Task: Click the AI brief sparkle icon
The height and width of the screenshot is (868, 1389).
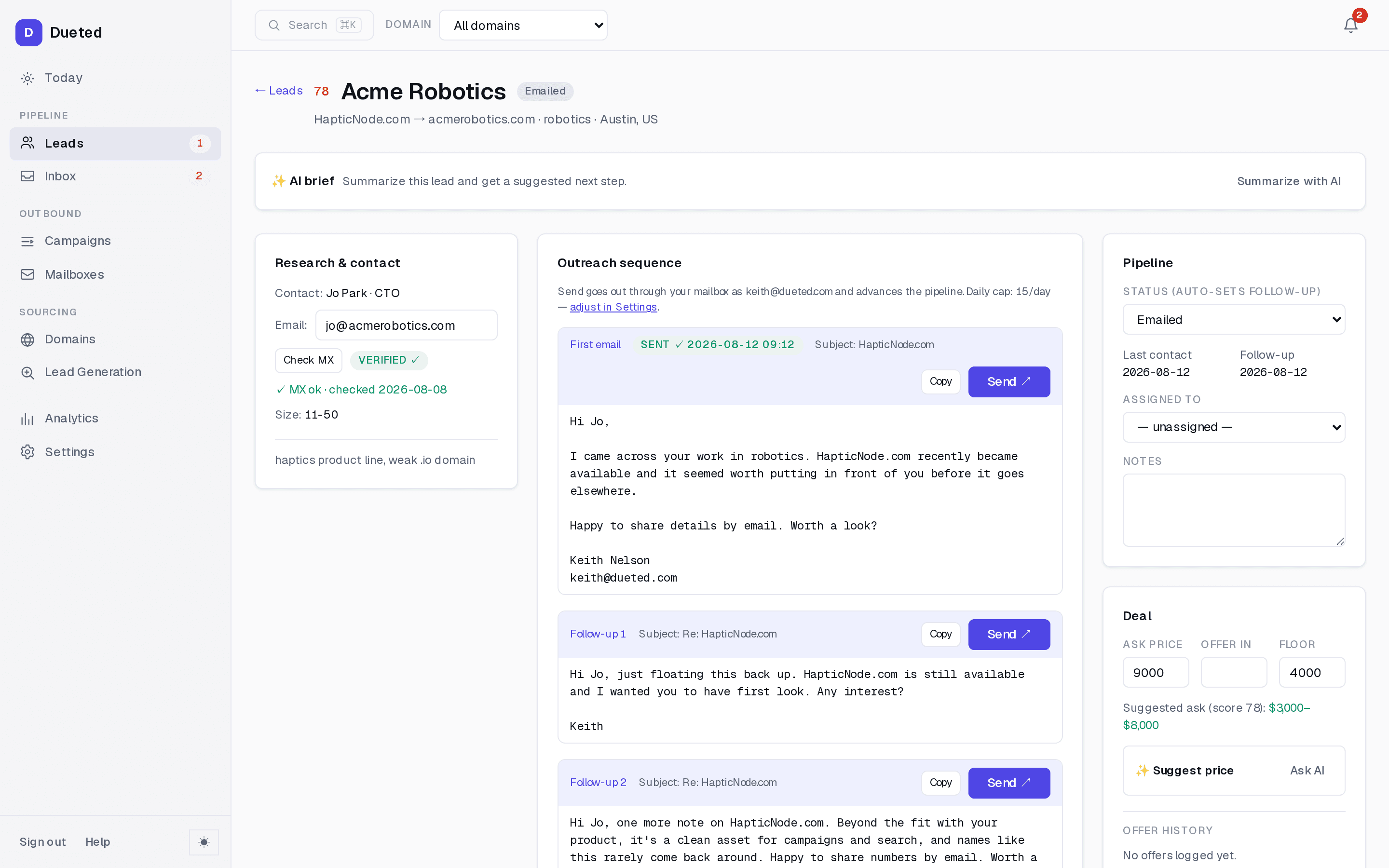Action: [x=278, y=181]
